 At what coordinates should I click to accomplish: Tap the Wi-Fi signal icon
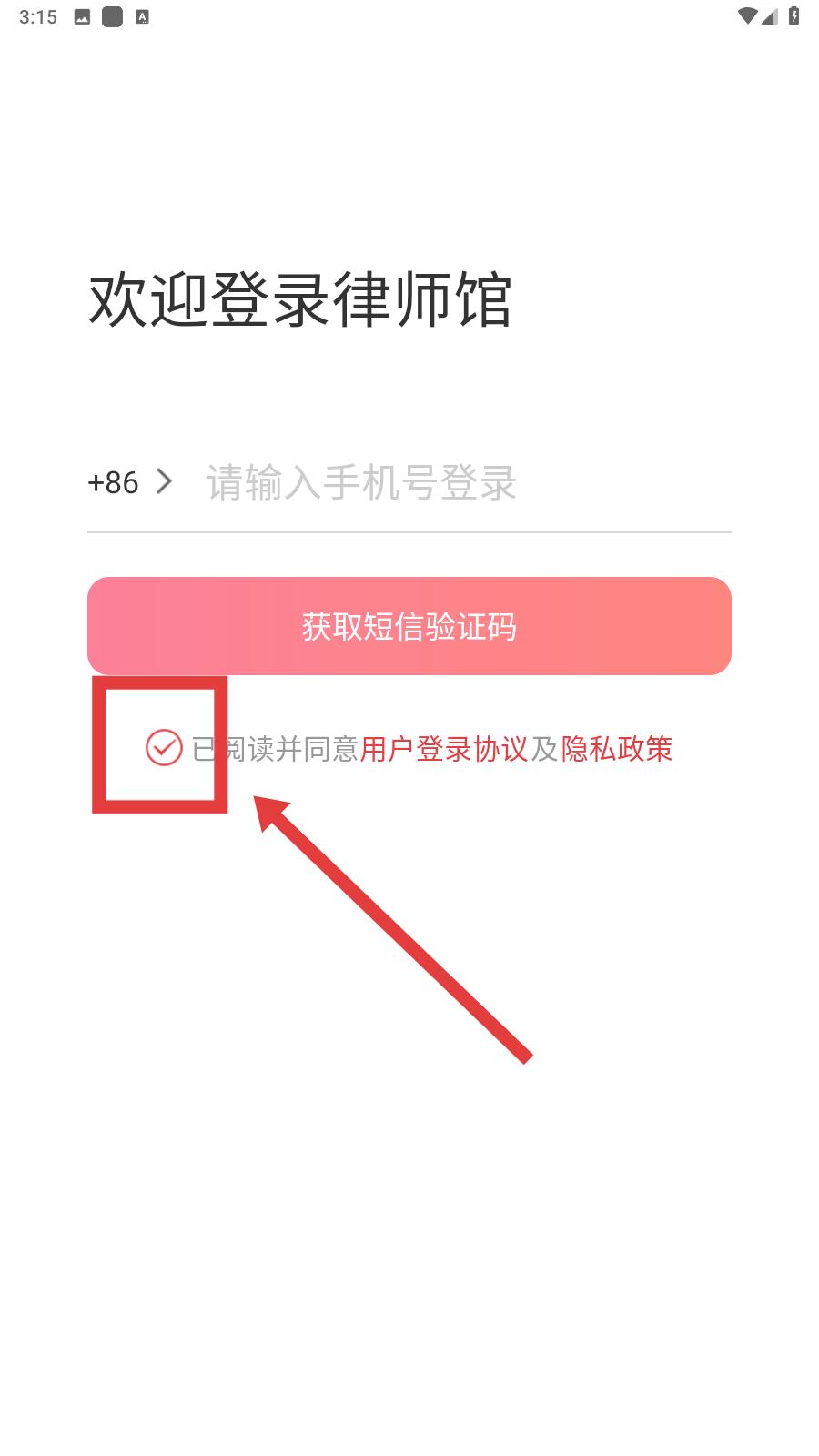tap(748, 15)
